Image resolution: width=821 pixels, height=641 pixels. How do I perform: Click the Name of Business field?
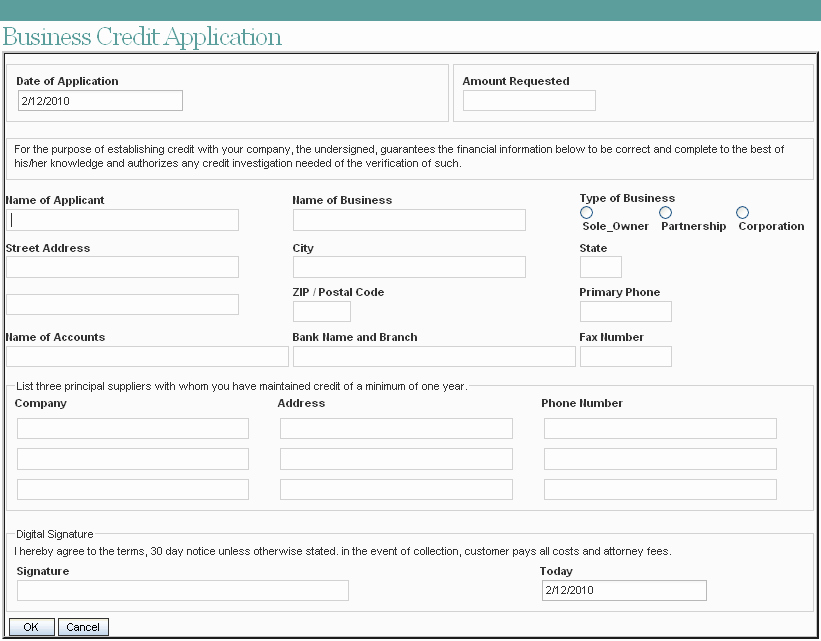point(409,220)
